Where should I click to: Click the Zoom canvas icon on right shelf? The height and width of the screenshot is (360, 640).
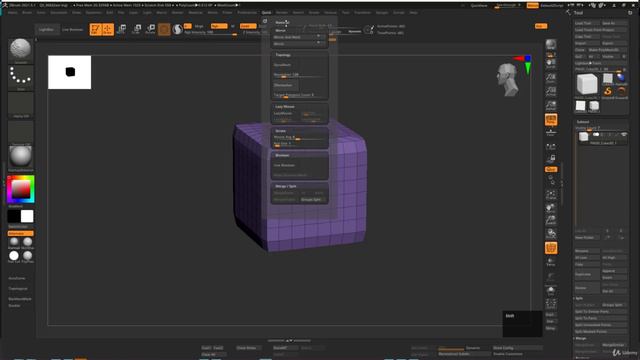point(551,78)
